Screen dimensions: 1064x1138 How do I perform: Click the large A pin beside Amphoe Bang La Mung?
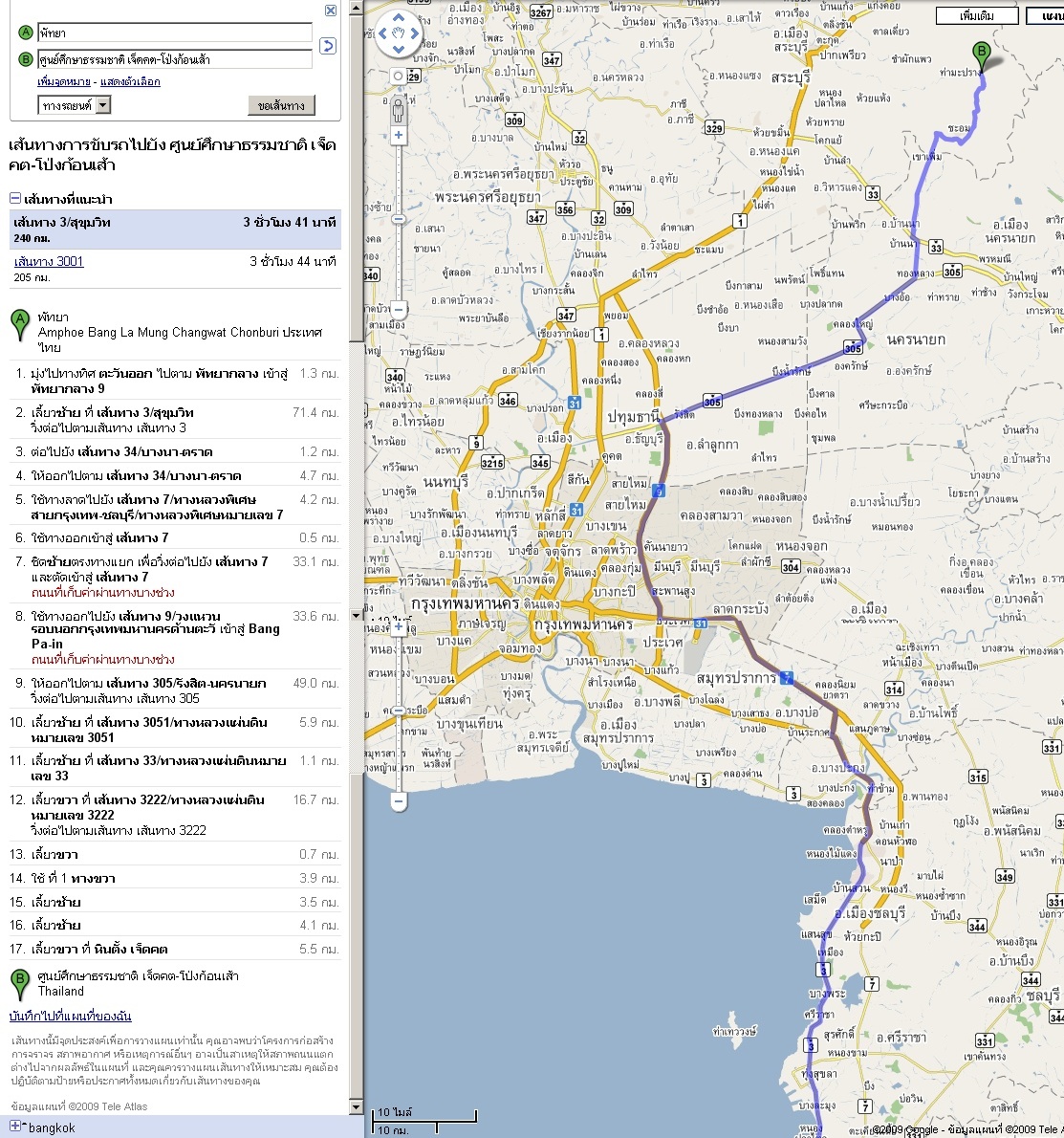[x=20, y=325]
